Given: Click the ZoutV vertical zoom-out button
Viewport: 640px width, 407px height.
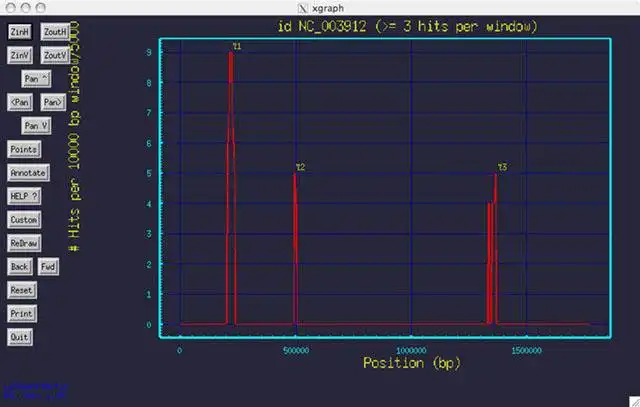Looking at the screenshot, I should (55, 55).
